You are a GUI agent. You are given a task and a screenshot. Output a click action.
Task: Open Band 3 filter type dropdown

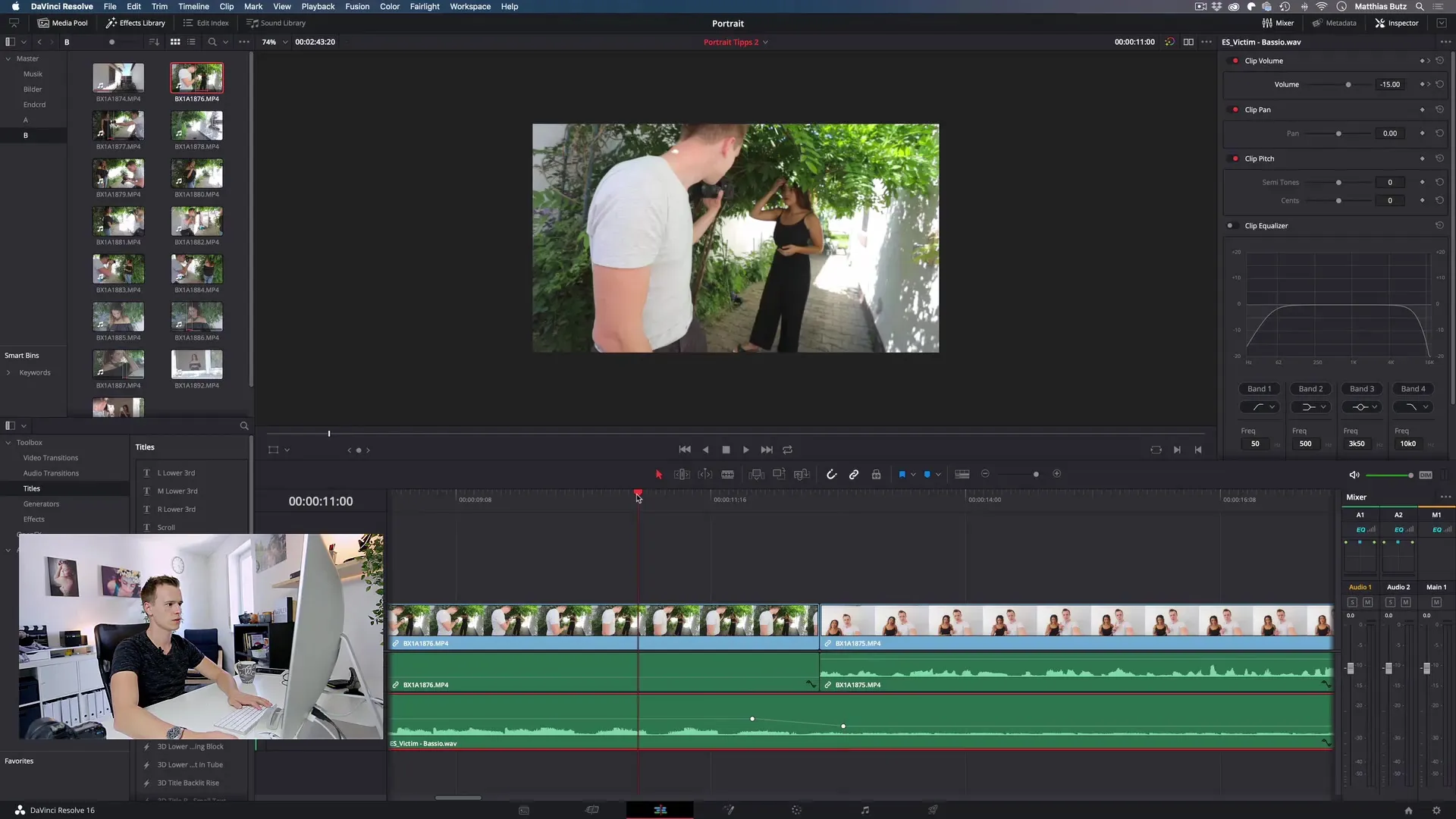[1362, 407]
